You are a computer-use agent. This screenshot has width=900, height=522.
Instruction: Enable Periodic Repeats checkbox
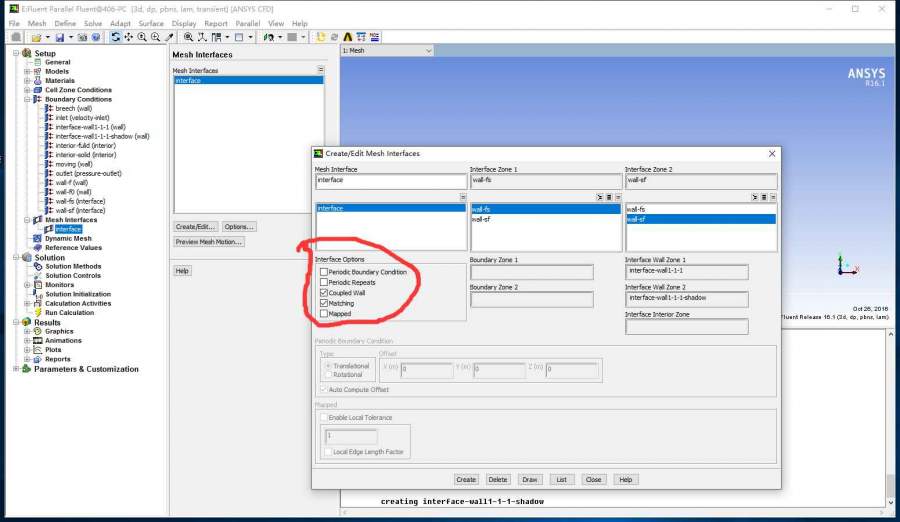click(324, 282)
